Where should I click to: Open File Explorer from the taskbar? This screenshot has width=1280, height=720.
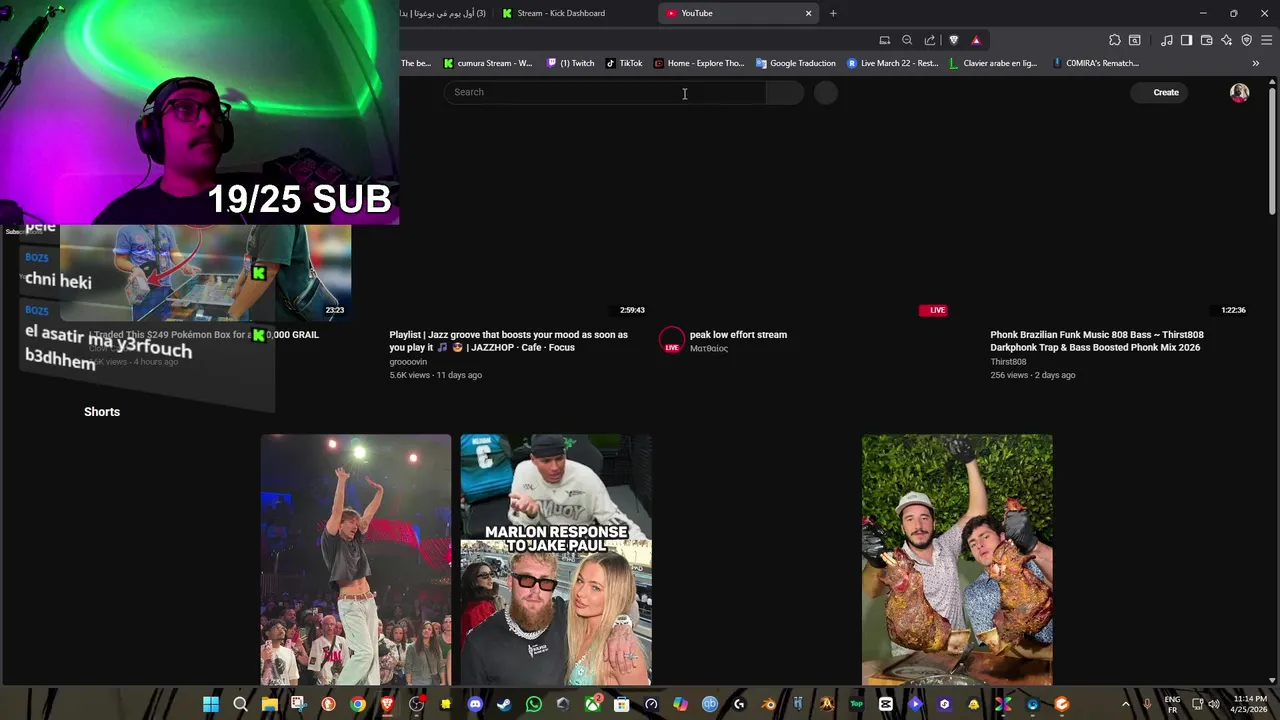click(x=269, y=704)
